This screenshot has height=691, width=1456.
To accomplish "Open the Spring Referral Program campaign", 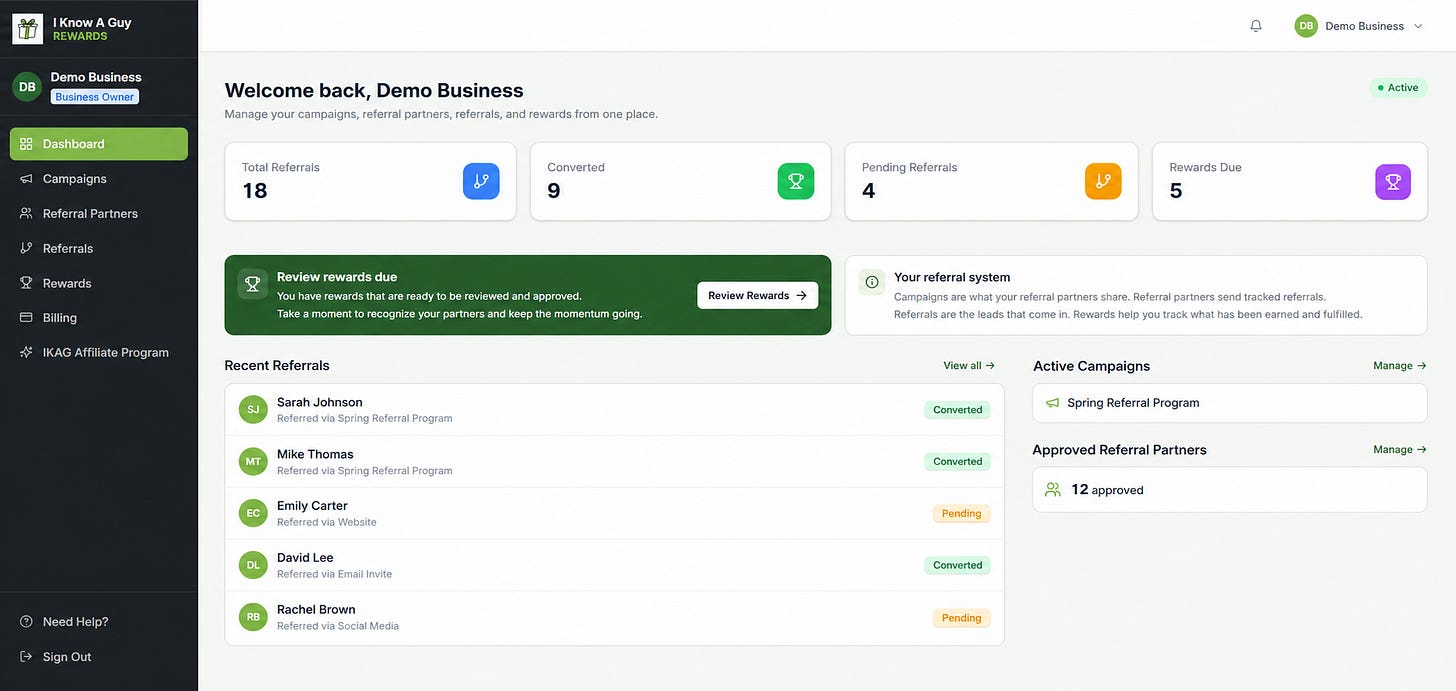I will [x=1230, y=403].
